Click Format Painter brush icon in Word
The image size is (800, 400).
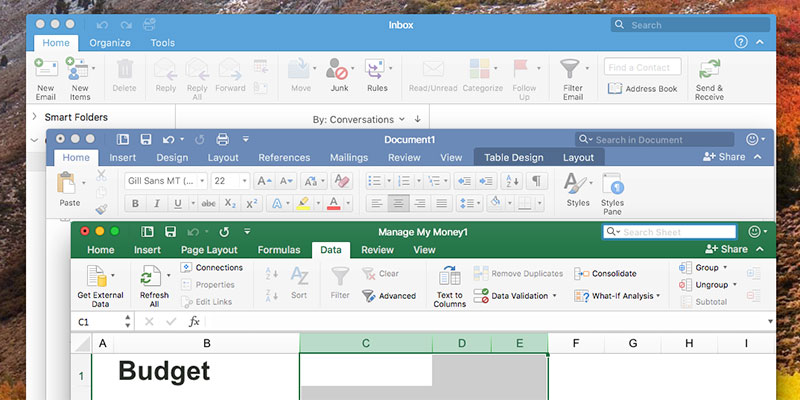[101, 209]
